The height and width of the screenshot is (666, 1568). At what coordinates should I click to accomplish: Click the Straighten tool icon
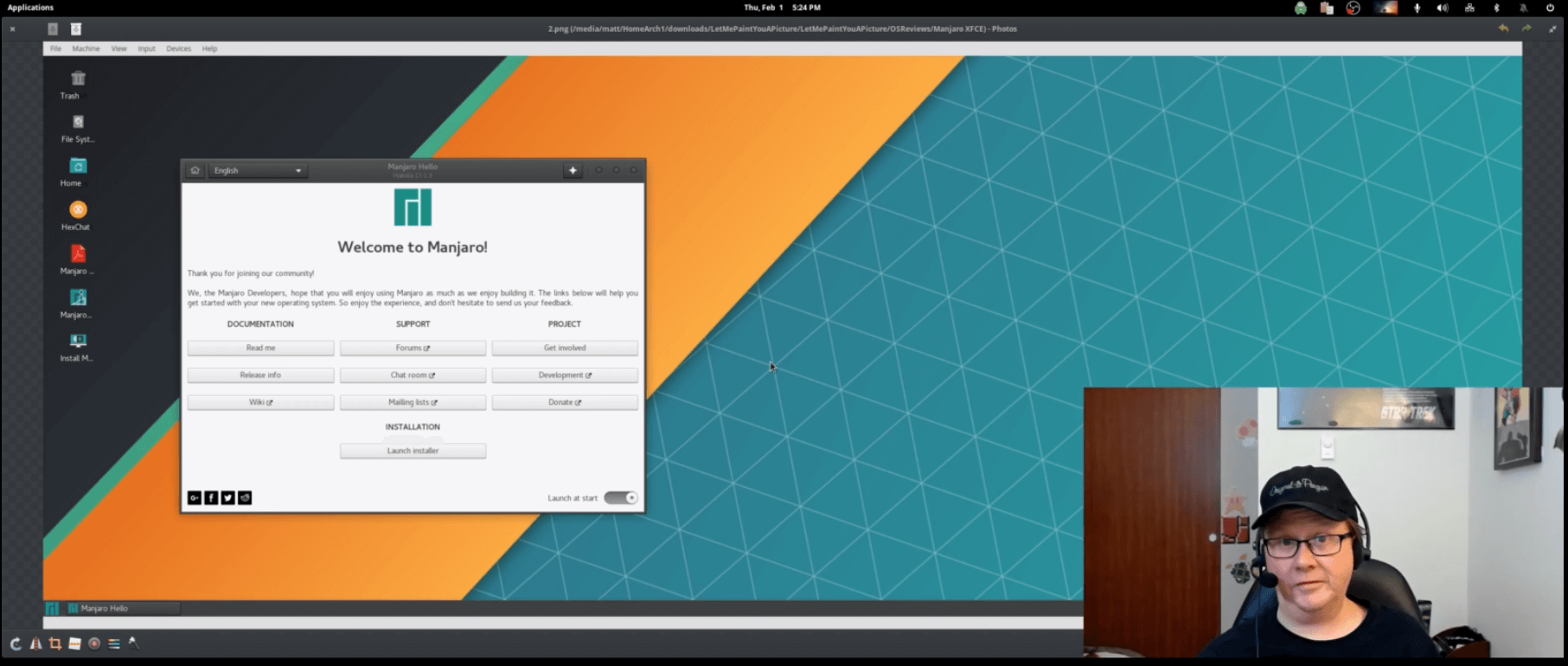pos(74,644)
